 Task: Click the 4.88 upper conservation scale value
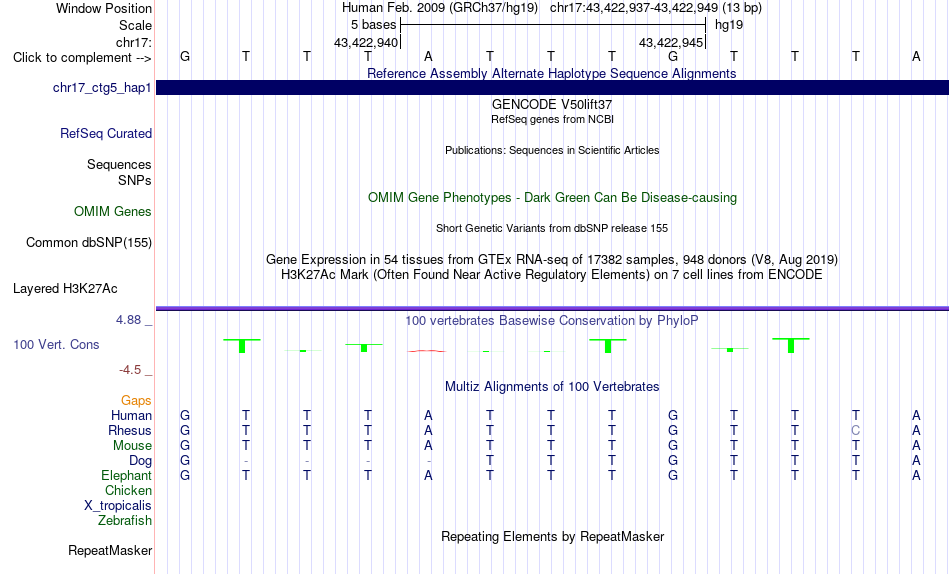(128, 319)
